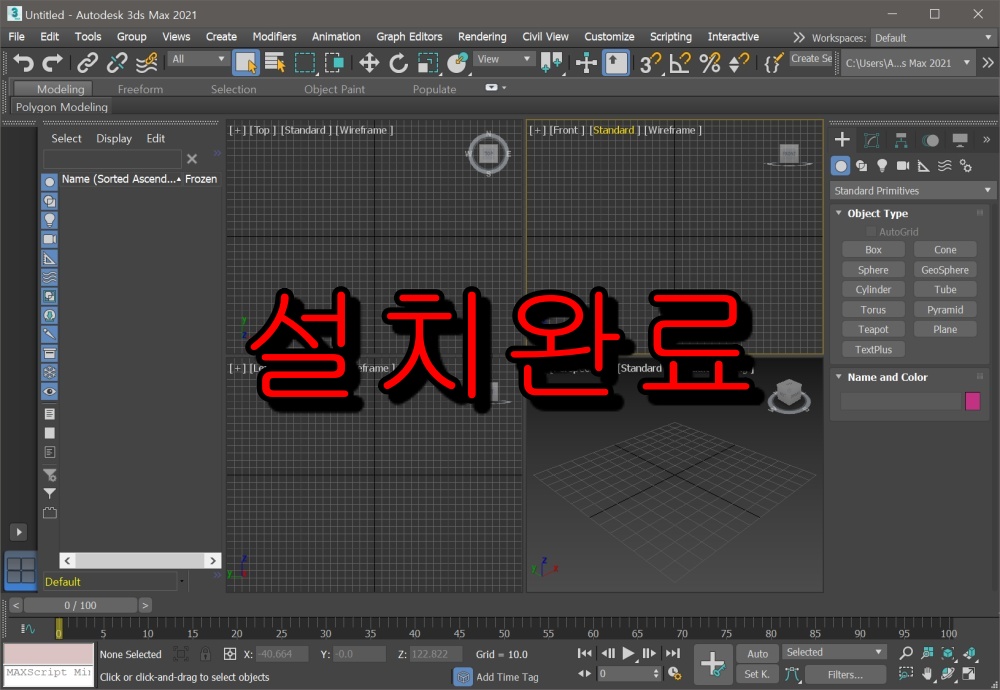
Task: Create a Teapot primitive
Action: coord(872,329)
